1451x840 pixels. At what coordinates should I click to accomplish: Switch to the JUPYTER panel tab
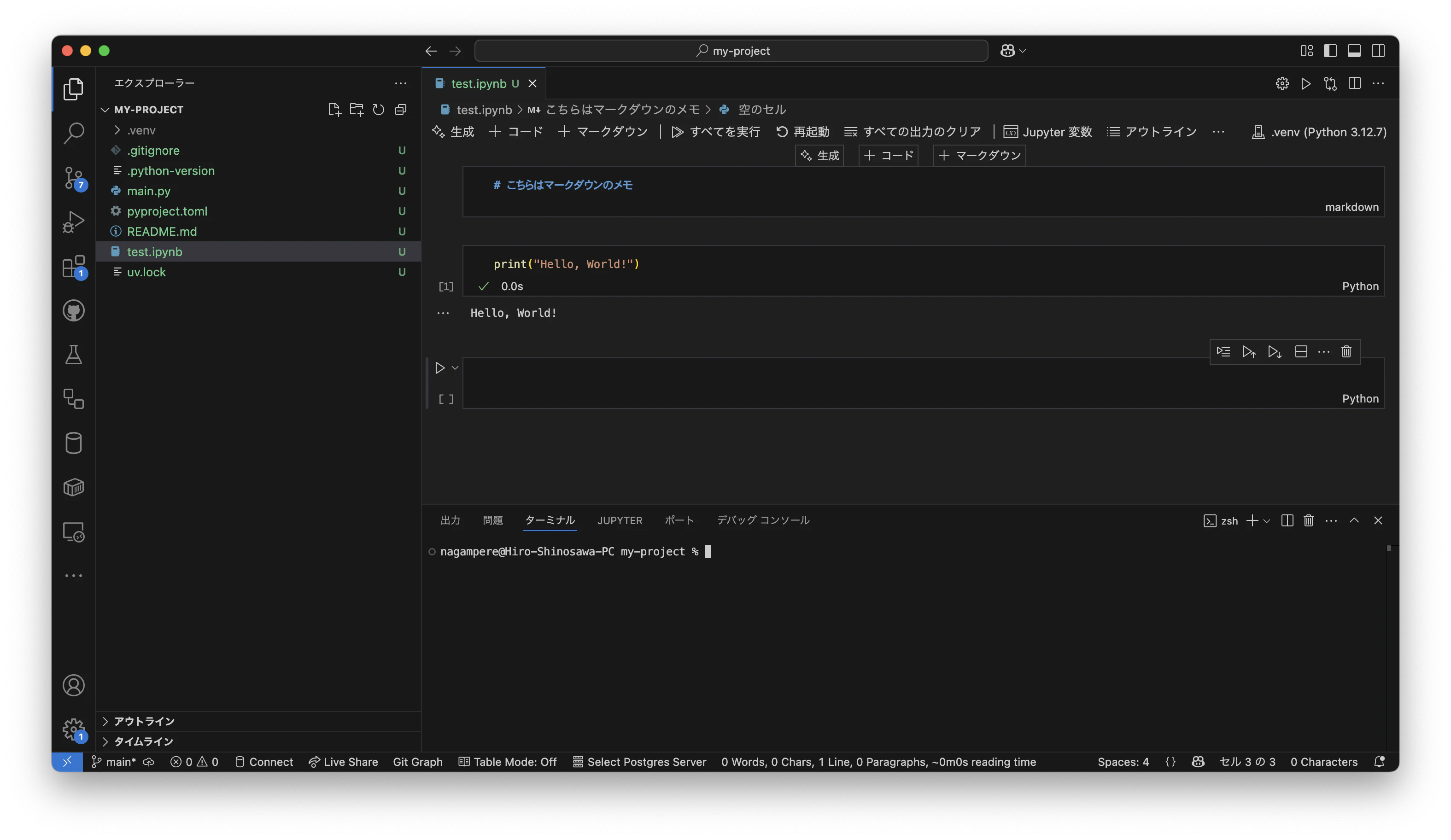click(620, 520)
